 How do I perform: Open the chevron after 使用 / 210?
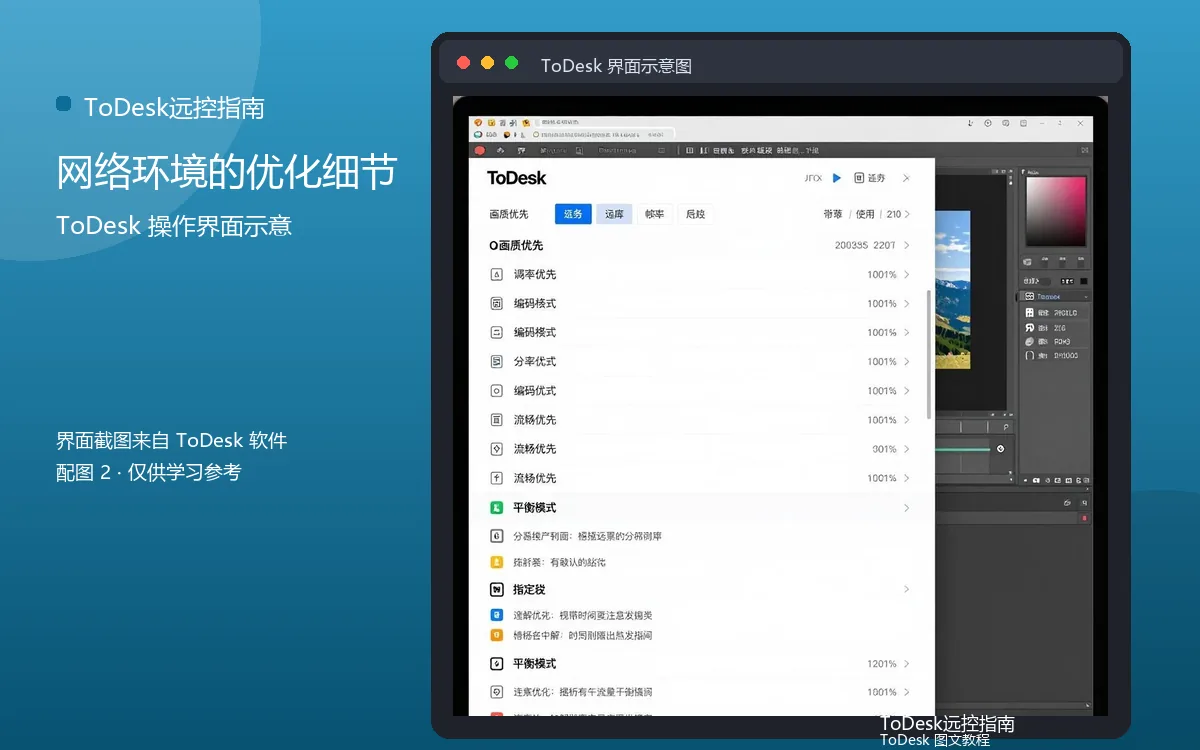tap(907, 214)
